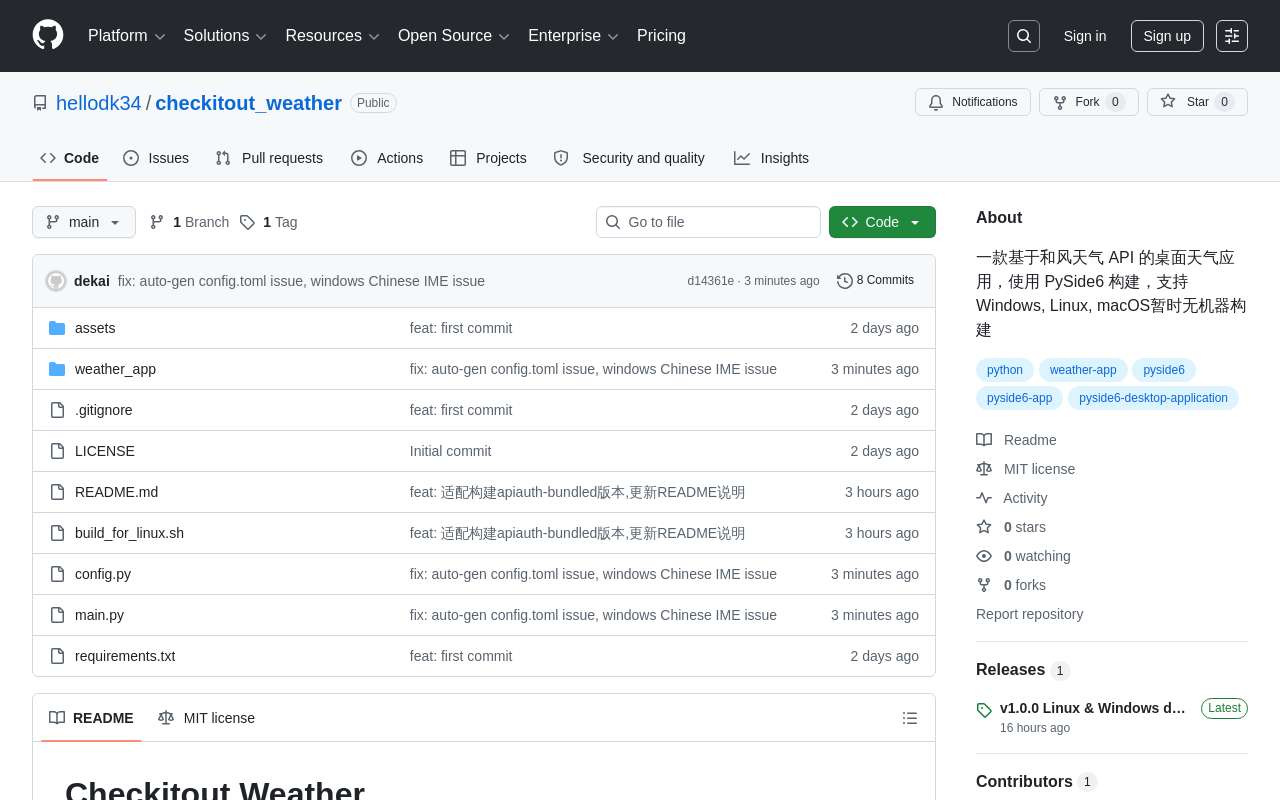Click the dekai avatar icon
Screen dimensions: 1280x800
pyautogui.click(x=56, y=281)
